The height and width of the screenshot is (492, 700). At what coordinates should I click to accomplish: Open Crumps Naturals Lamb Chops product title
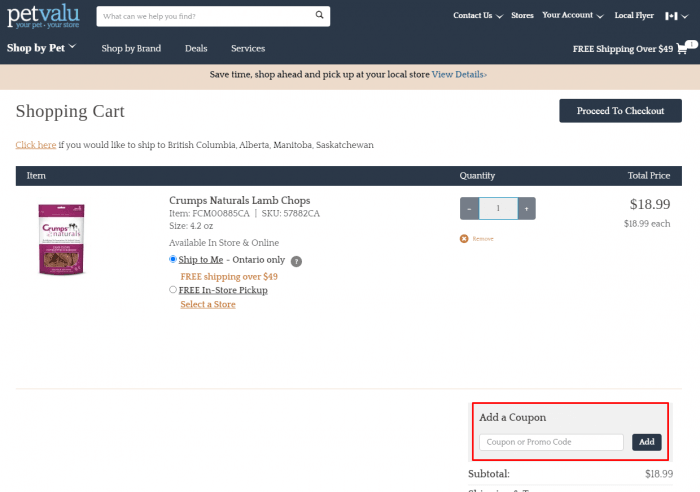pos(239,200)
